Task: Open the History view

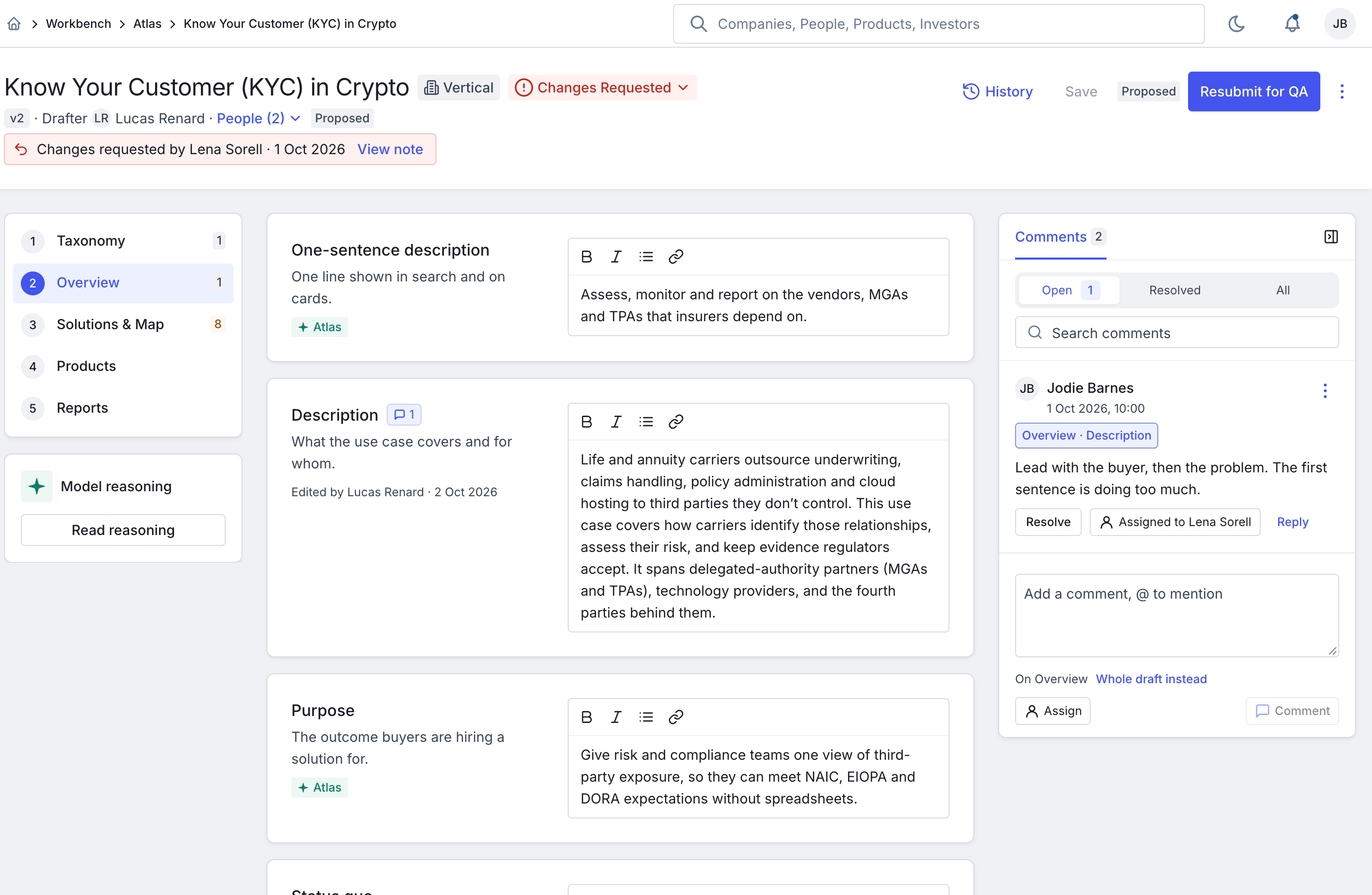Action: tap(998, 91)
